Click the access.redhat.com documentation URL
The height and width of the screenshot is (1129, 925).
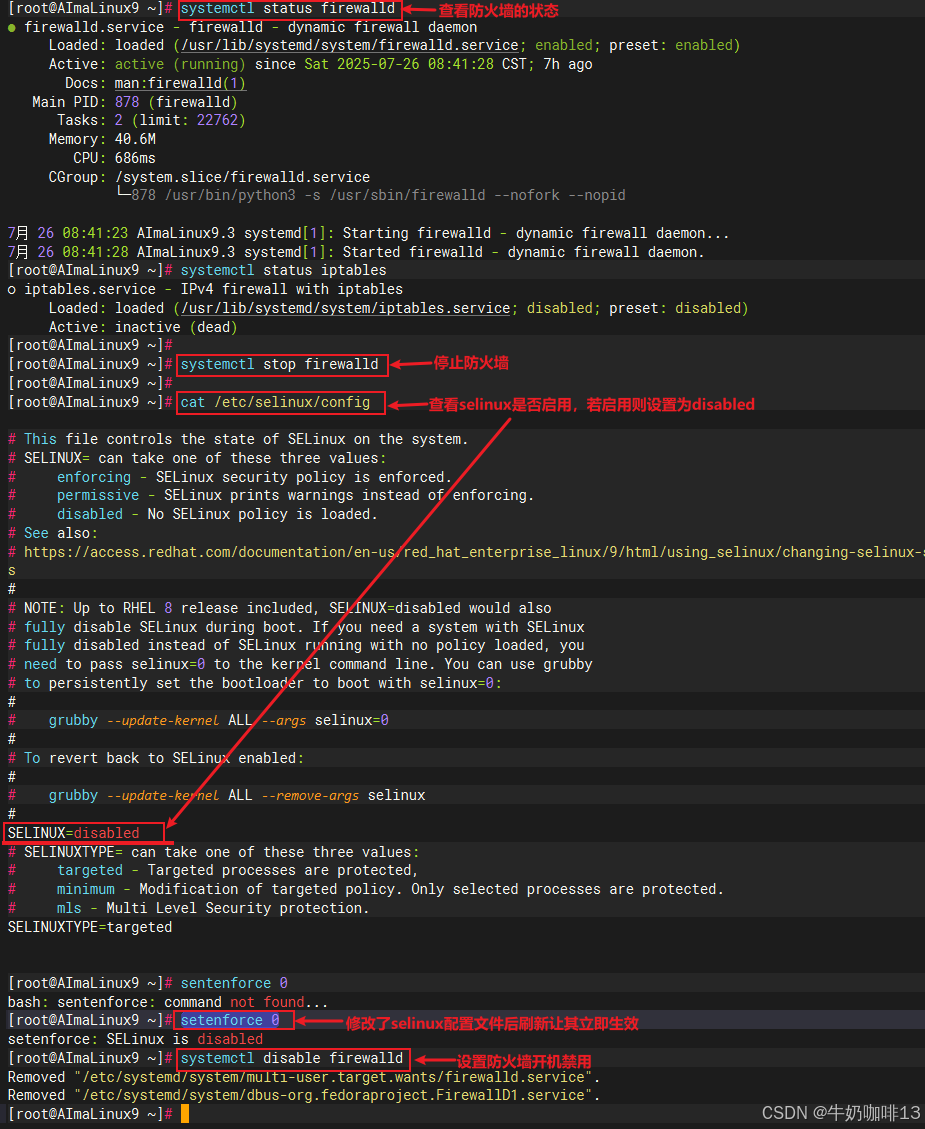[474, 552]
